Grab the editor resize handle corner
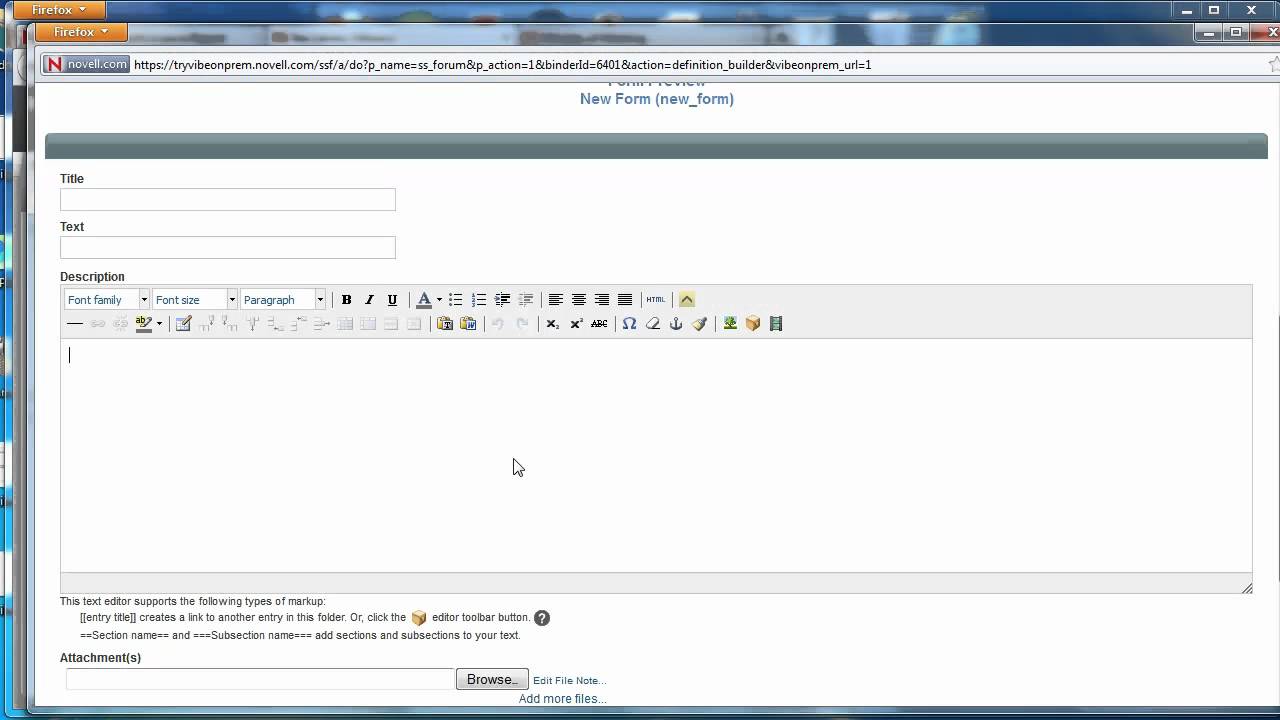 1246,587
